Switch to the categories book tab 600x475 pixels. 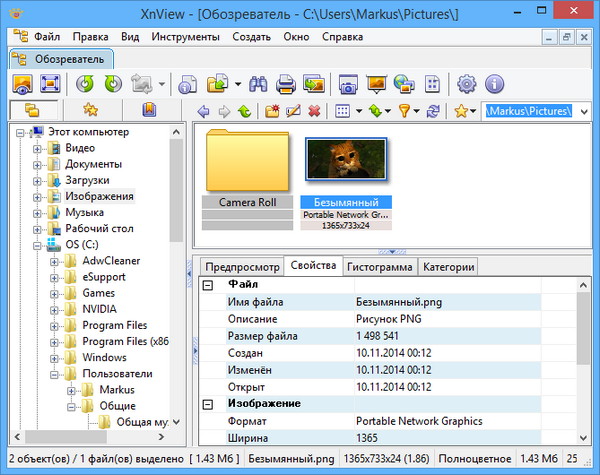click(x=148, y=110)
